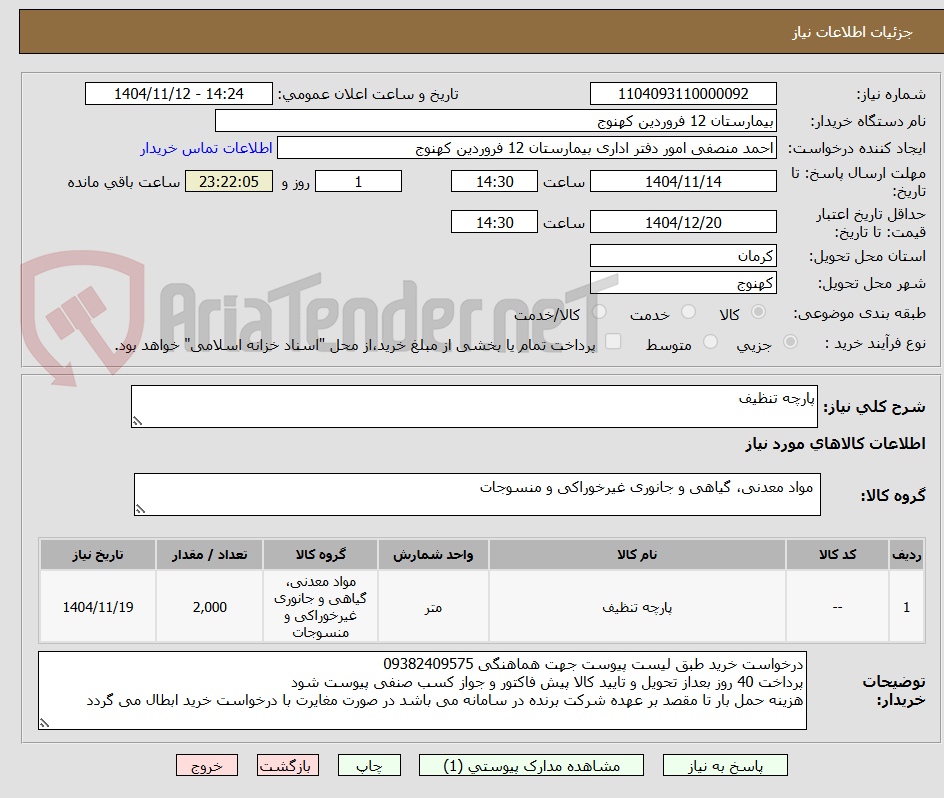Viewport: 944px width, 798px height.
Task: Click the response deadline time field 14:30
Action: pos(494,181)
